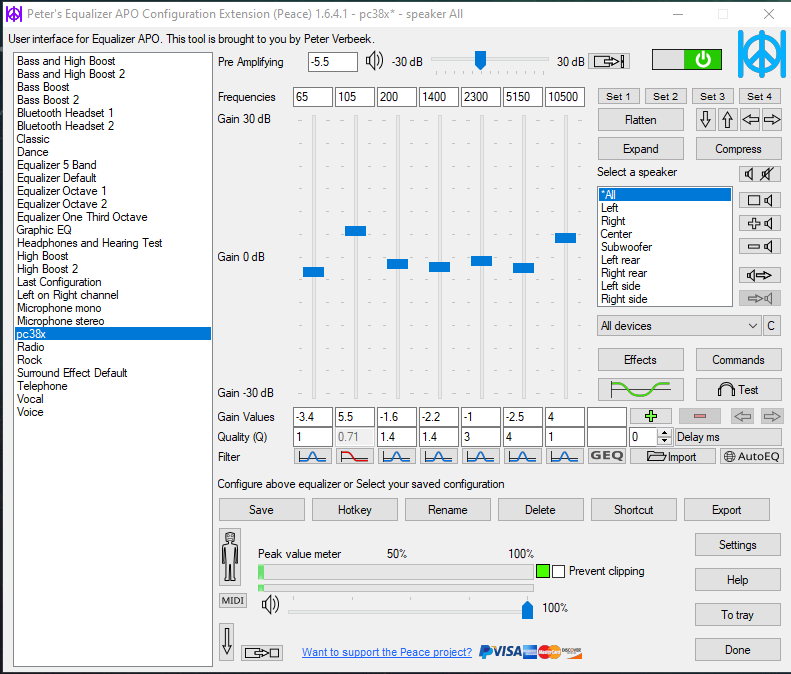Move band left with grey left arrow
Viewport: 791px width, 674px height.
point(743,416)
